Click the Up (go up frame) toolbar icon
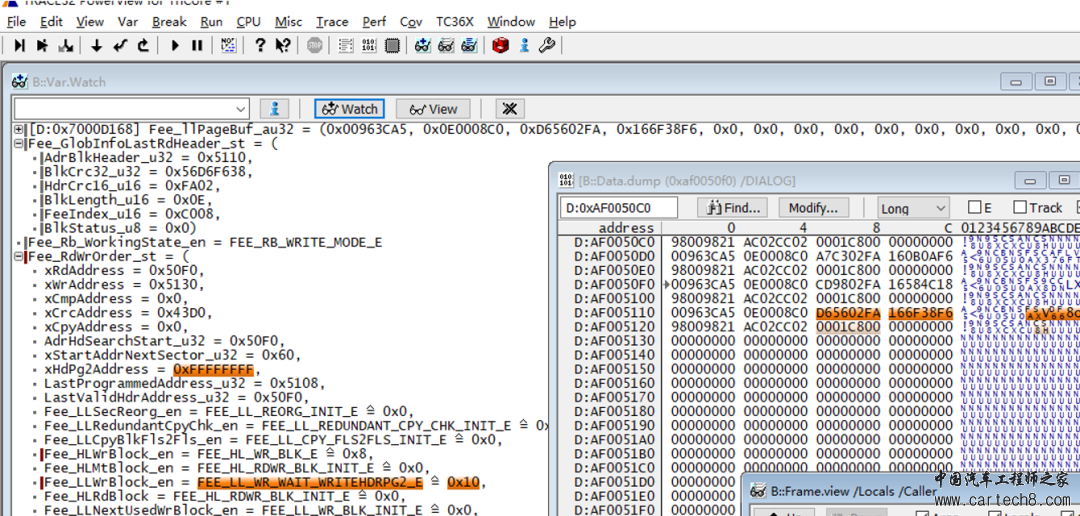 pyautogui.click(x=143, y=45)
